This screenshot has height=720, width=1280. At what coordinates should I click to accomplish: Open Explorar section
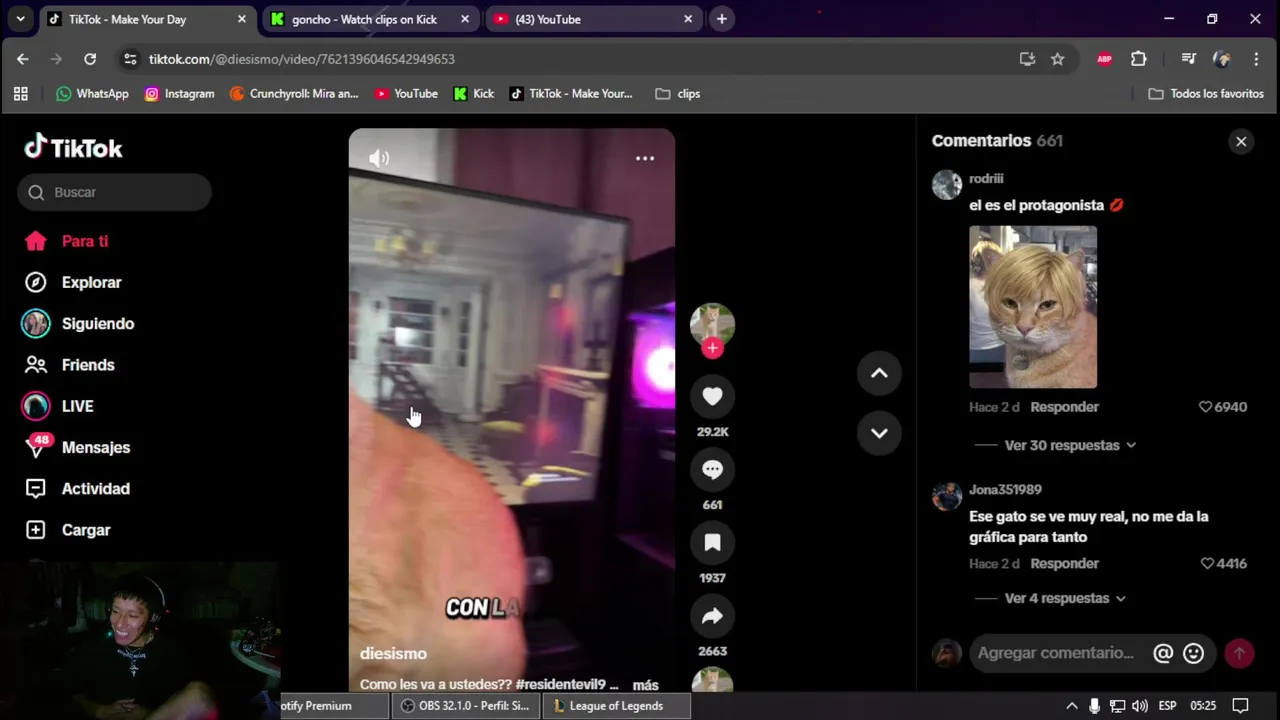click(x=73, y=282)
